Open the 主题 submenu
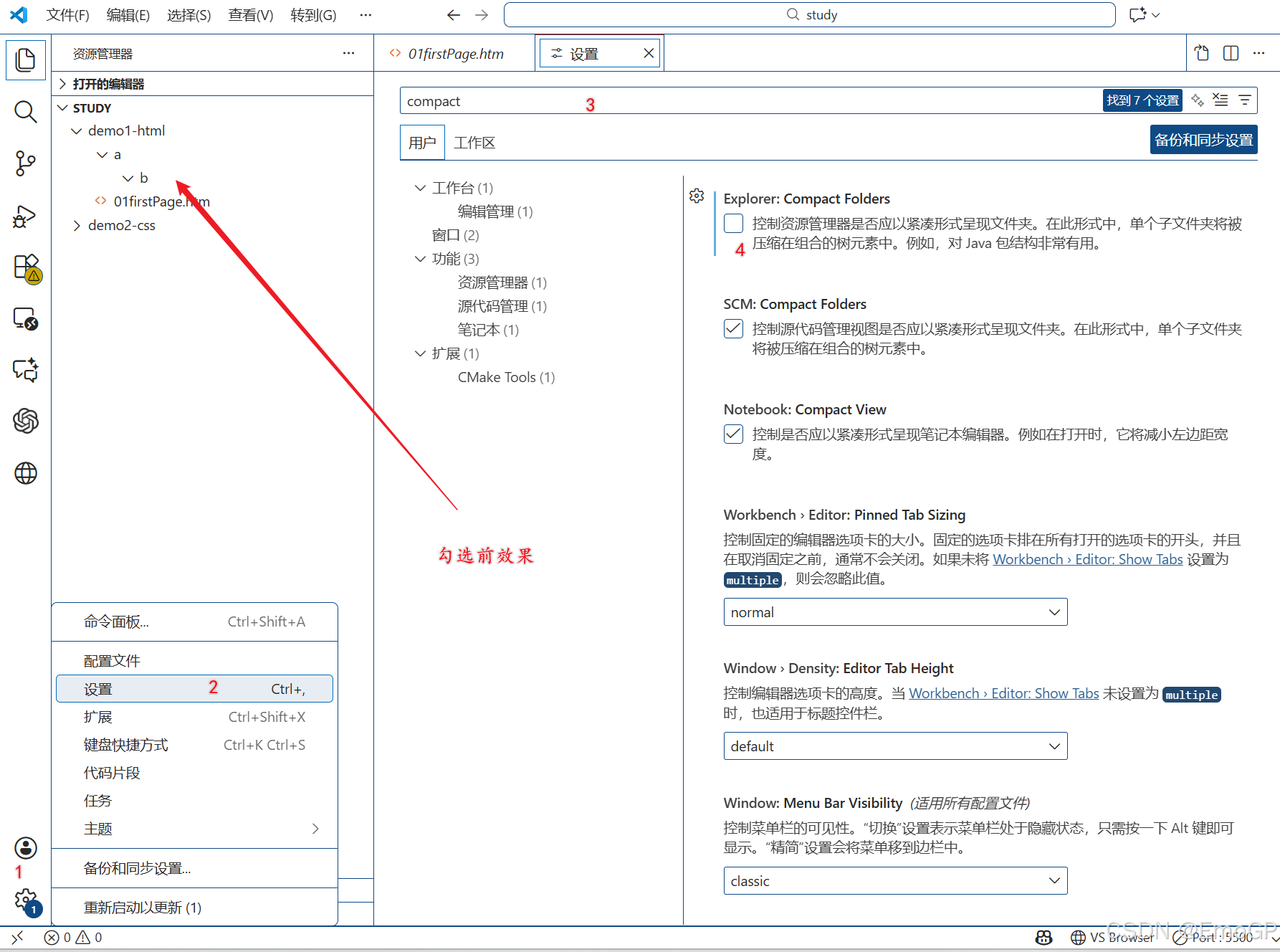 (194, 829)
